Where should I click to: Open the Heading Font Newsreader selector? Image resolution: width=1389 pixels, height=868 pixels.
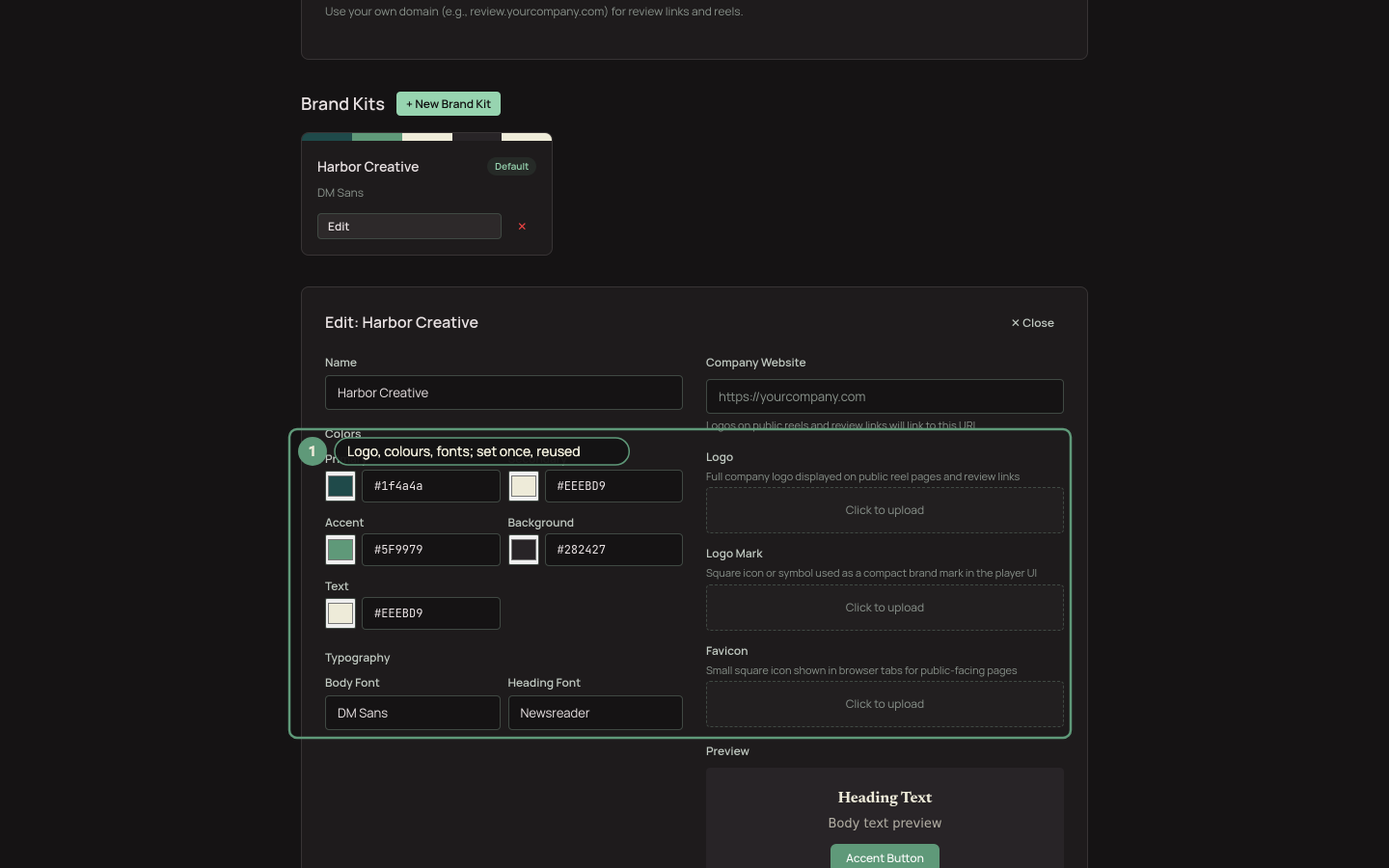(x=595, y=713)
